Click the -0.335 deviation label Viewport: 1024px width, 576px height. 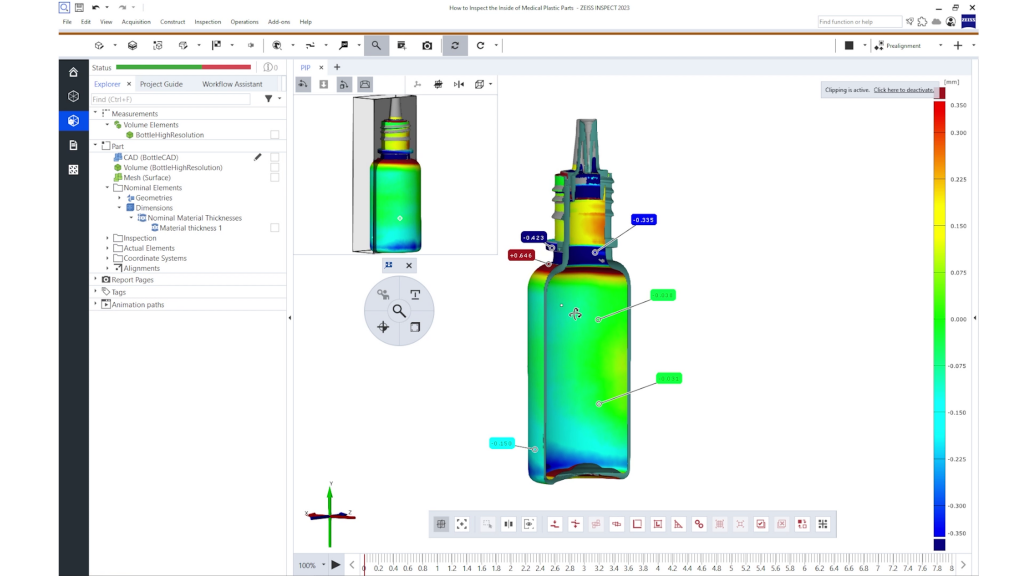[643, 220]
